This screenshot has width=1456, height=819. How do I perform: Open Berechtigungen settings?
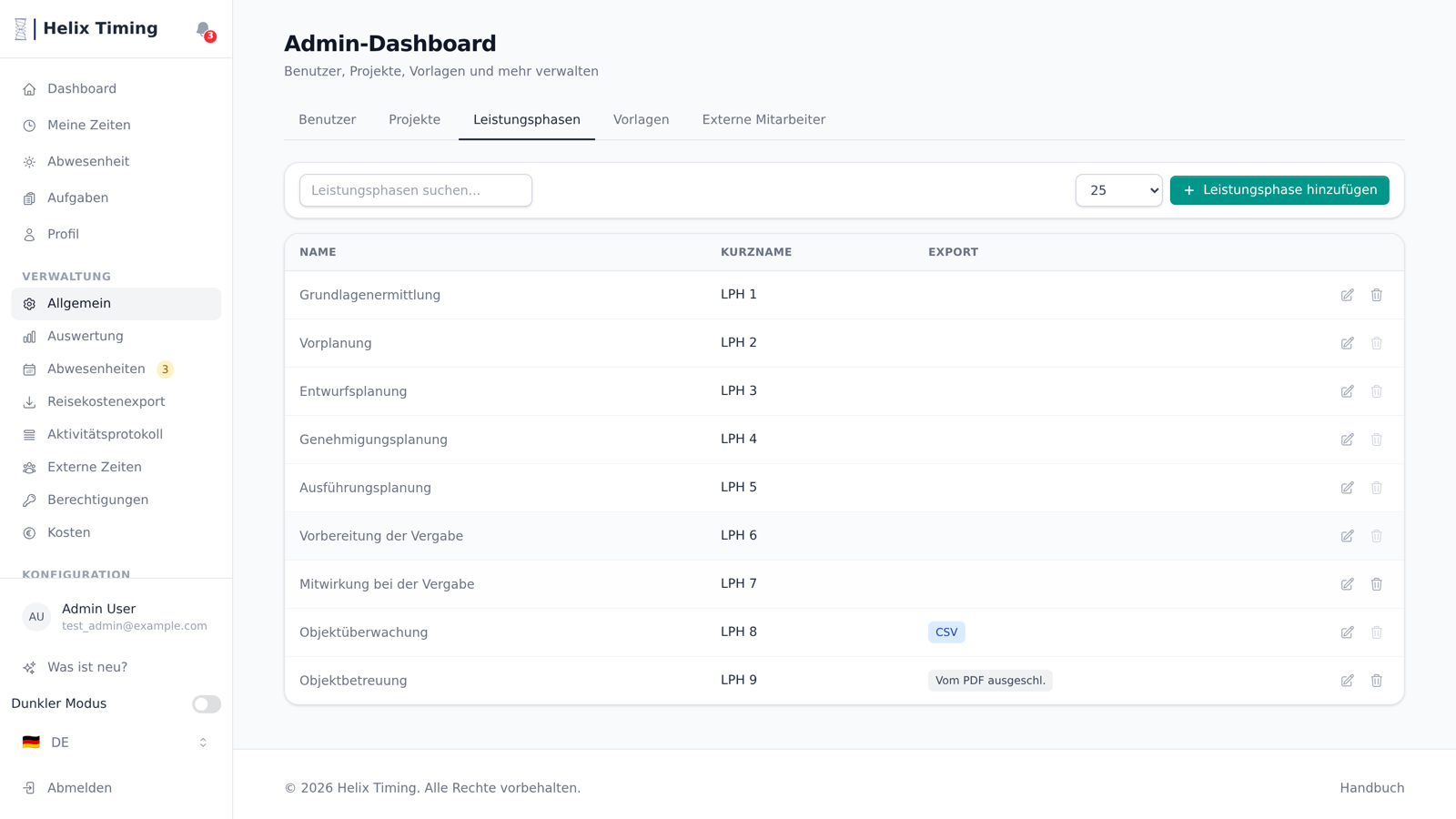click(x=116, y=500)
